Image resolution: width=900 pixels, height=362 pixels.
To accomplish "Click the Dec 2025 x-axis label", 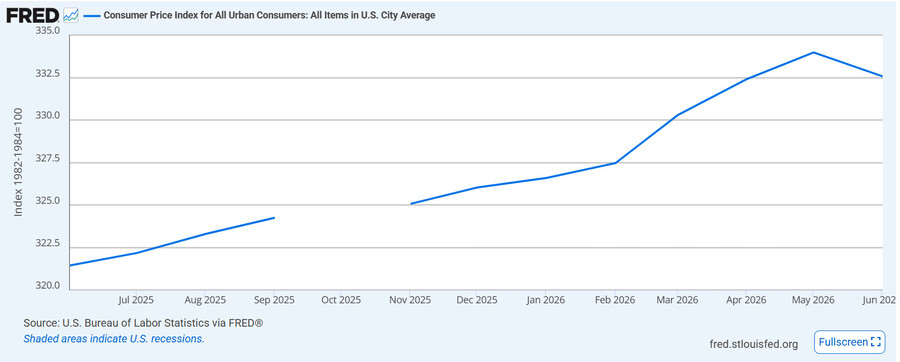I will point(478,300).
